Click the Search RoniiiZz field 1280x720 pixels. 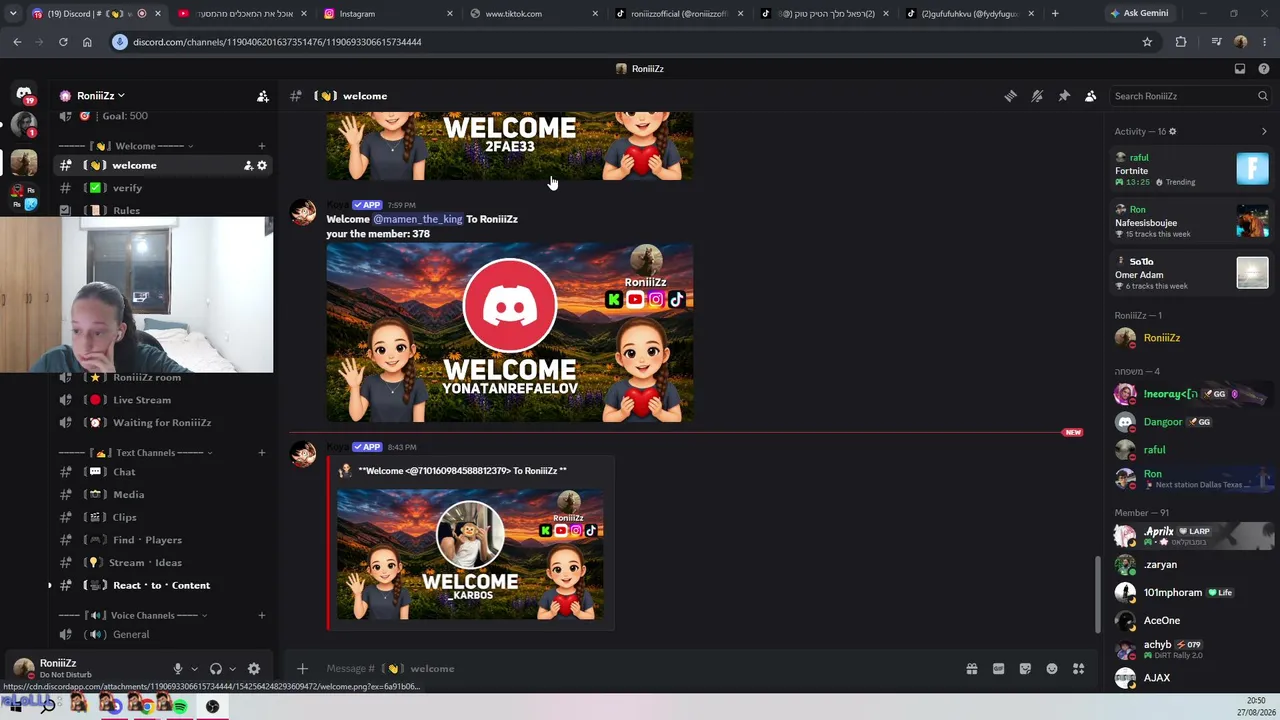click(1190, 96)
